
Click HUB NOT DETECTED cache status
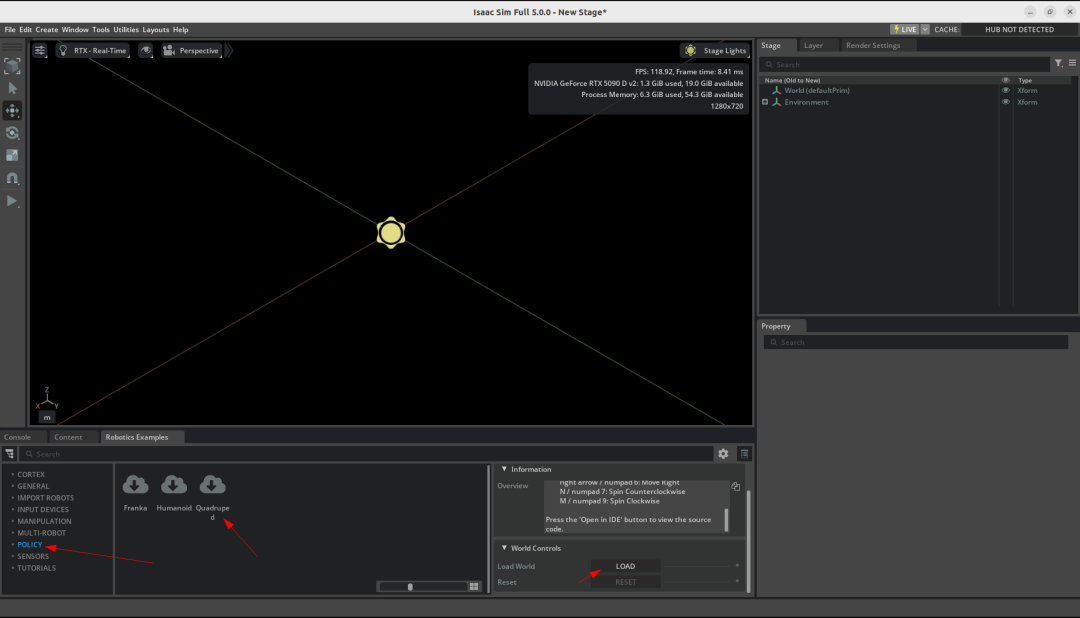[1019, 30]
